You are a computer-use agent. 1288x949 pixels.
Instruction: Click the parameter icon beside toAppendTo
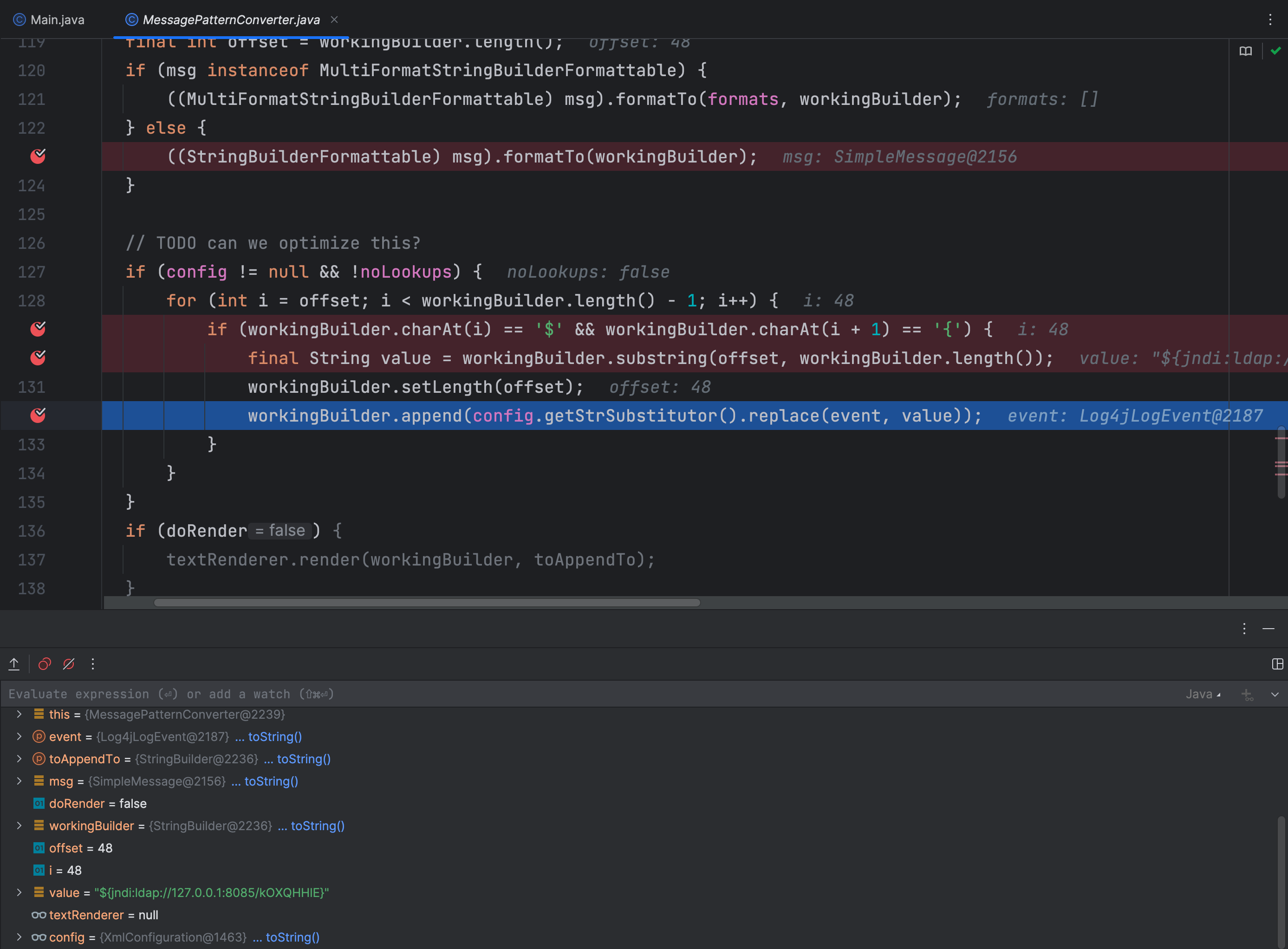(x=39, y=759)
